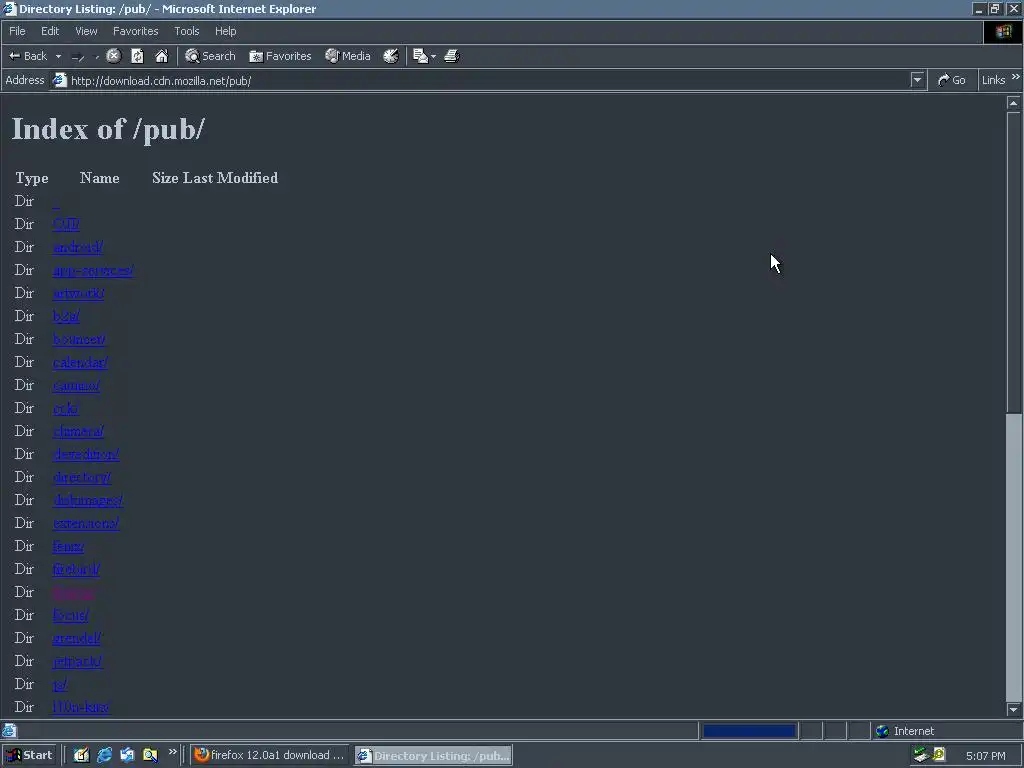1024x768 pixels.
Task: Open the Tools menu
Action: pyautogui.click(x=187, y=31)
